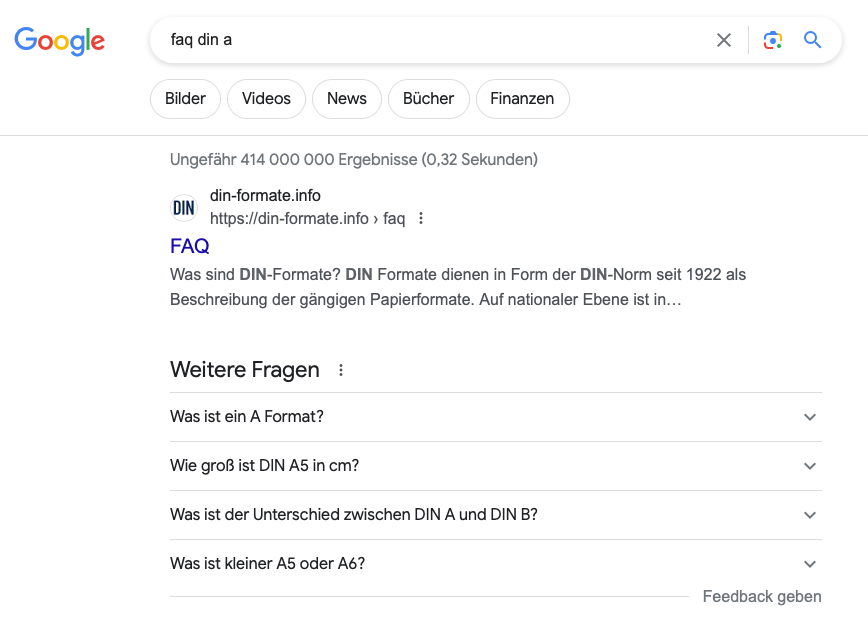Screen dimensions: 868x638
Task: Expand 'Wie groß ist DIN A5 in cm?'
Action: click(x=495, y=466)
